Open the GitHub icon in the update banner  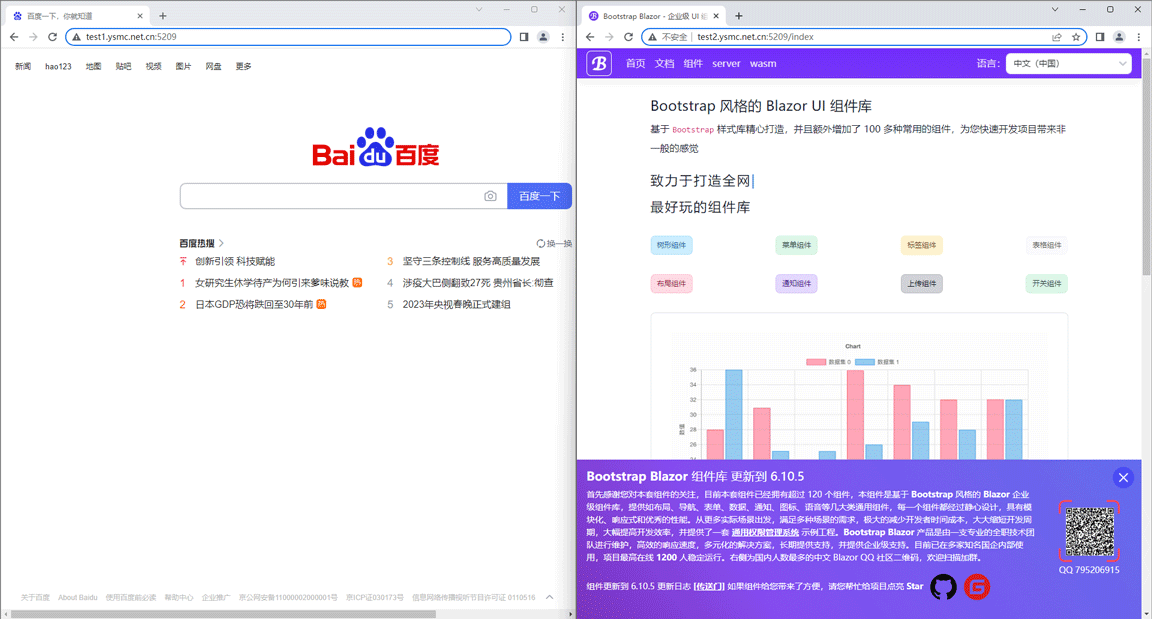[x=943, y=587]
